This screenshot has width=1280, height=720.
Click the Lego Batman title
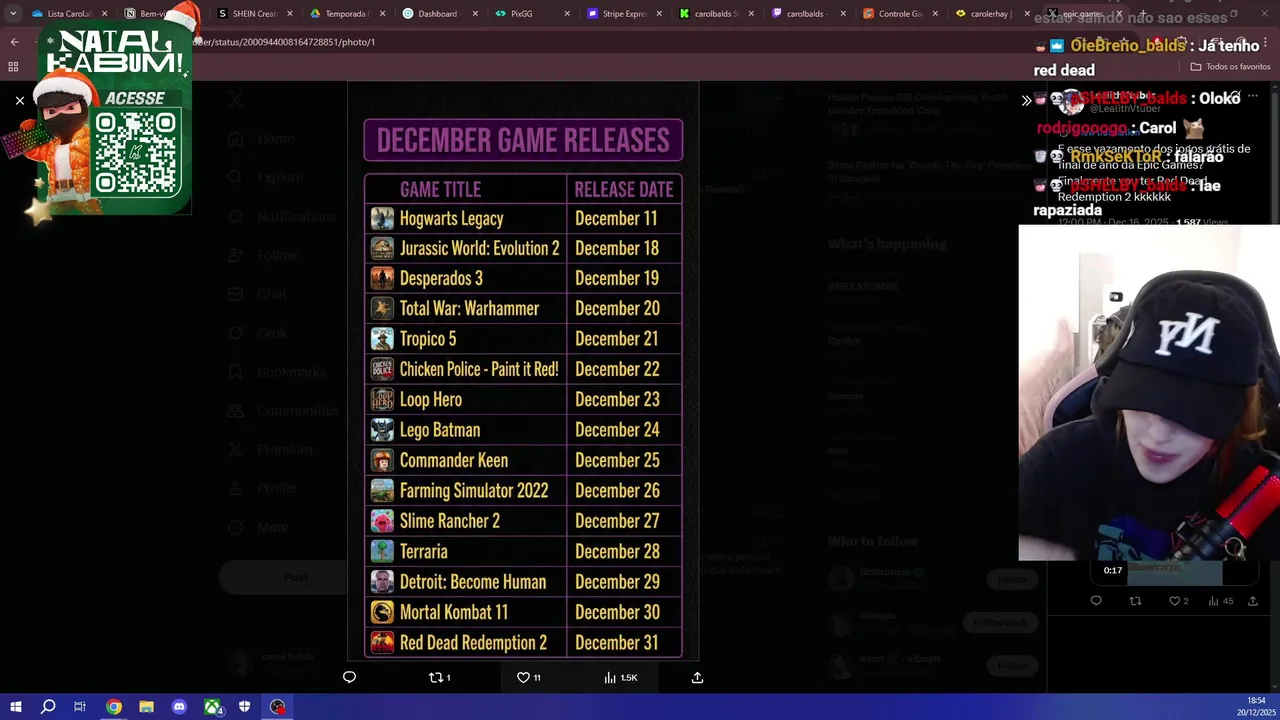[x=439, y=430]
